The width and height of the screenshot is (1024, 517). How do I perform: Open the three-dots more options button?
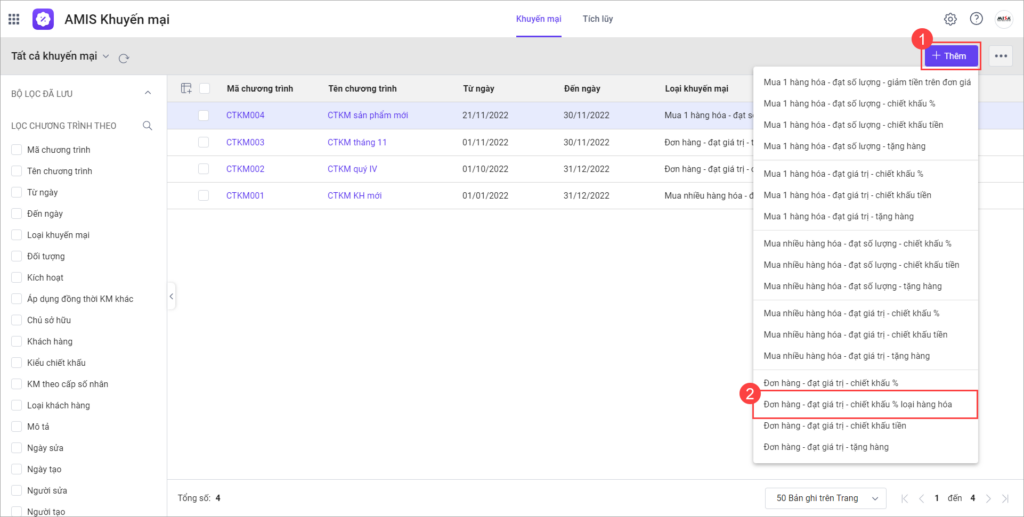pyautogui.click(x=1001, y=56)
